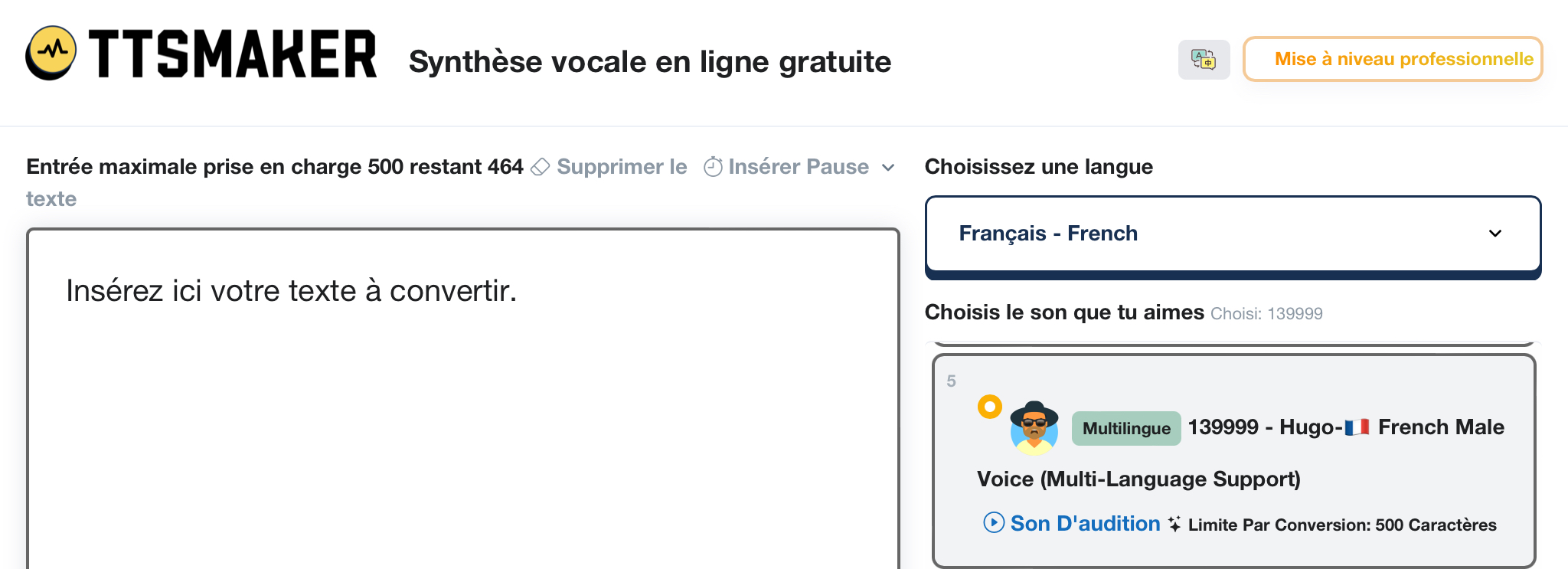Click the sparkle icon near conversion limit

[1174, 524]
